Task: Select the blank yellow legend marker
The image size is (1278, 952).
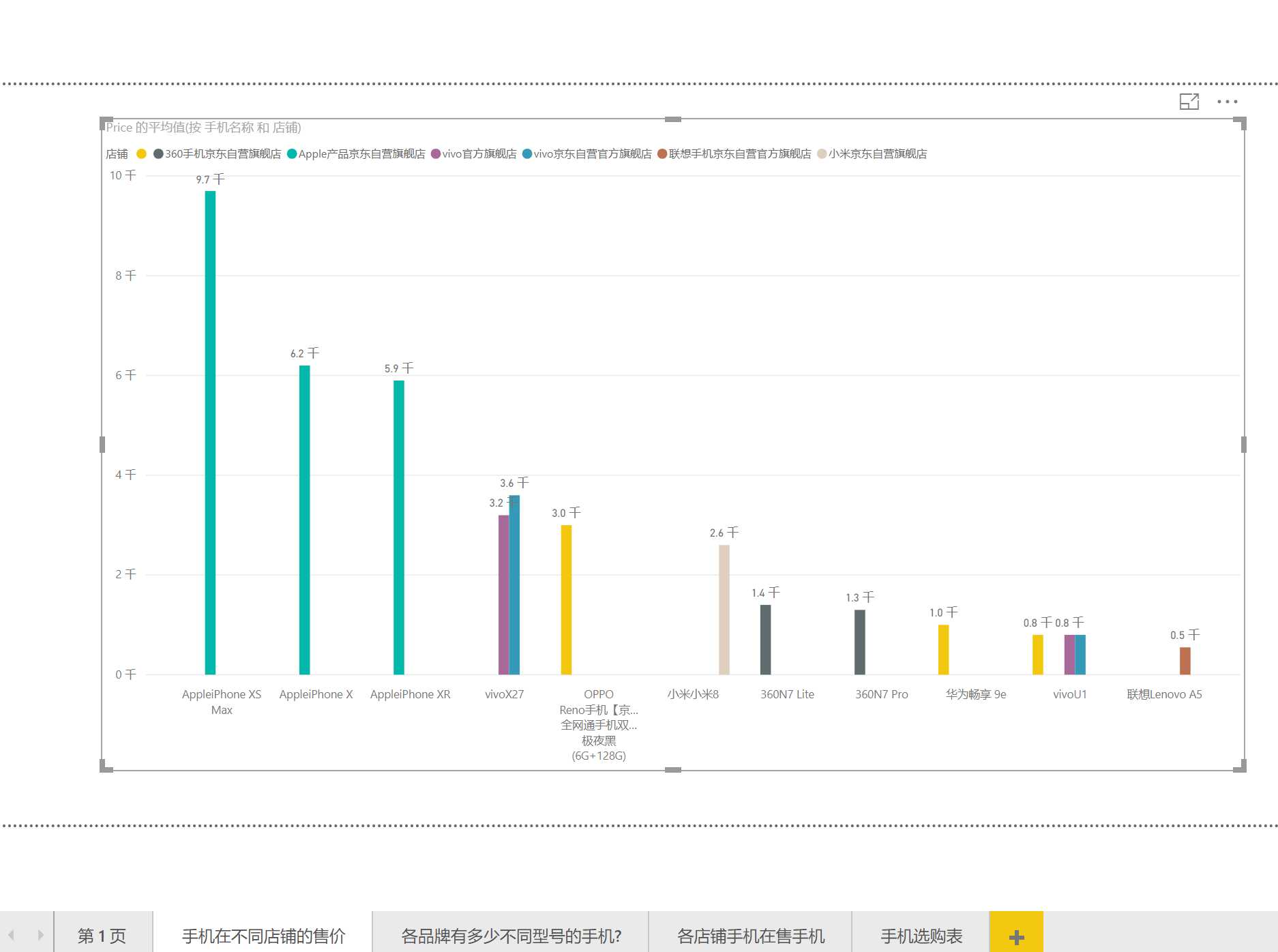Action: click(141, 153)
